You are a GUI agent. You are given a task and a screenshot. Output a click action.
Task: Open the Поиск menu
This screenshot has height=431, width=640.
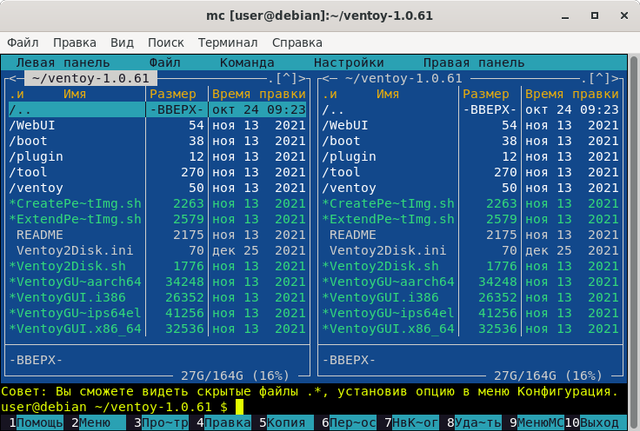[x=166, y=42]
